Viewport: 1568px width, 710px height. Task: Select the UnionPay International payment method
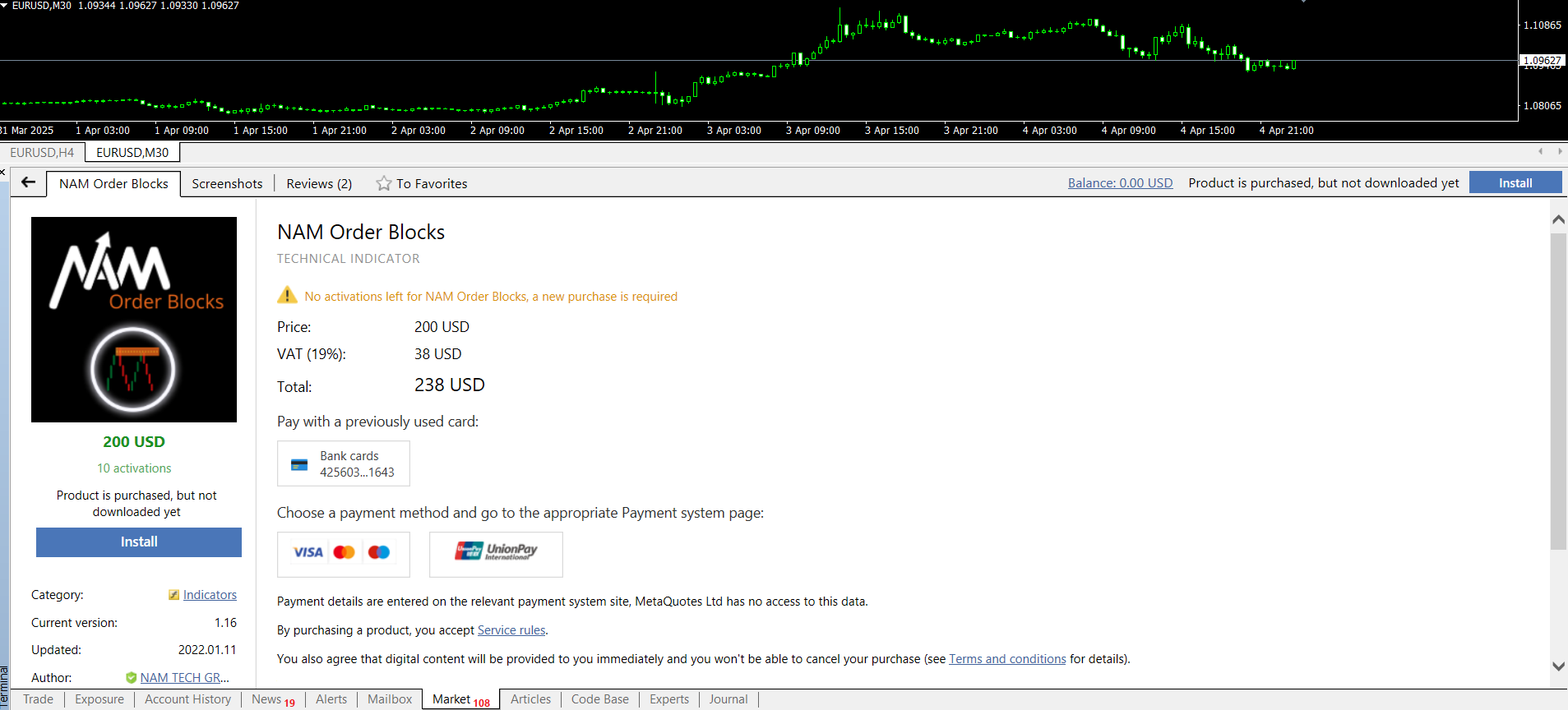coord(496,553)
